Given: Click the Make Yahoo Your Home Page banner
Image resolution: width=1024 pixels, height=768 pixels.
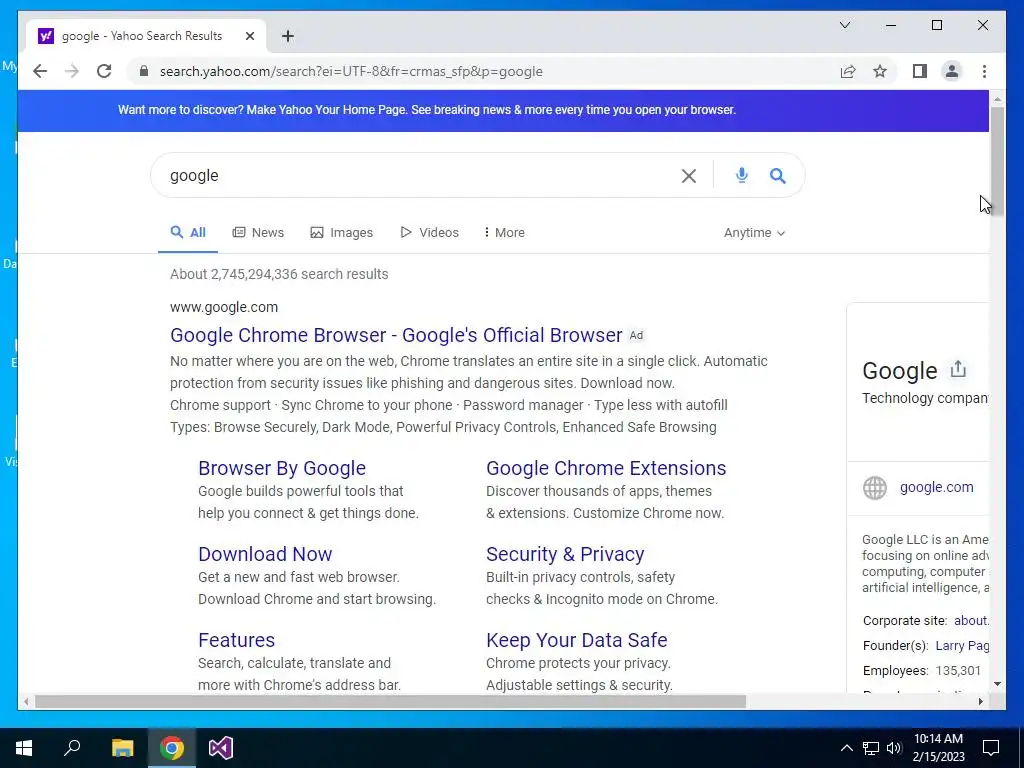Looking at the screenshot, I should click(426, 110).
